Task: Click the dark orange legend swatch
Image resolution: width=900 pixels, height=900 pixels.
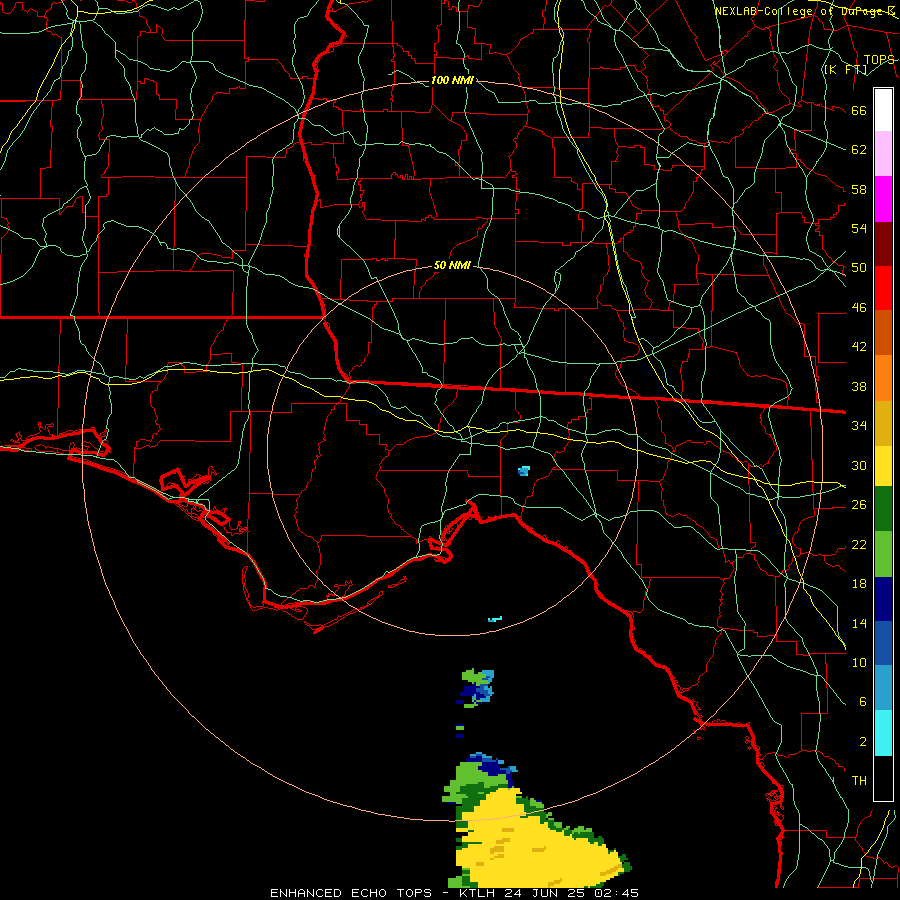Action: (883, 333)
